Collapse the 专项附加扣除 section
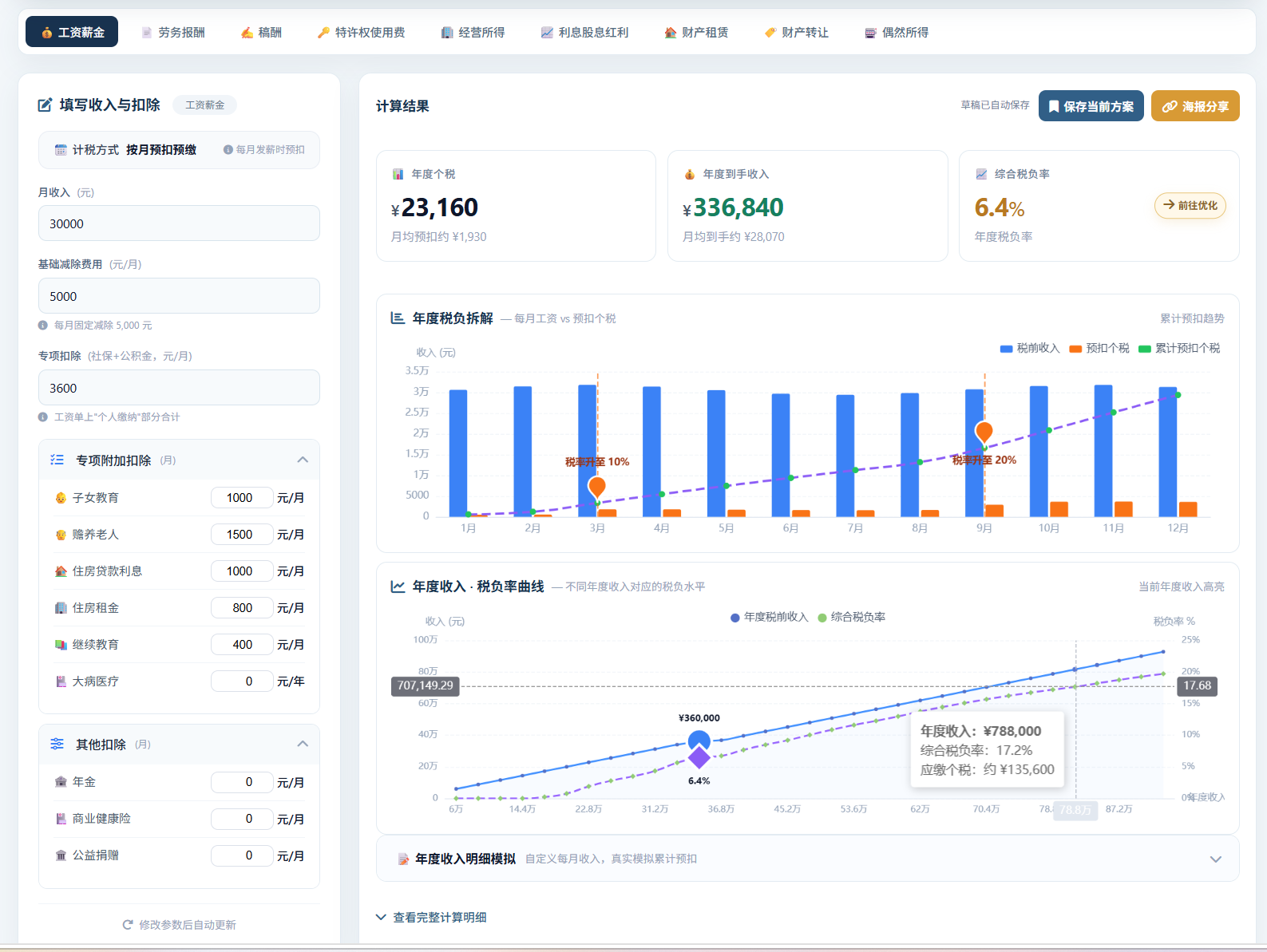This screenshot has width=1267, height=952. (x=303, y=460)
